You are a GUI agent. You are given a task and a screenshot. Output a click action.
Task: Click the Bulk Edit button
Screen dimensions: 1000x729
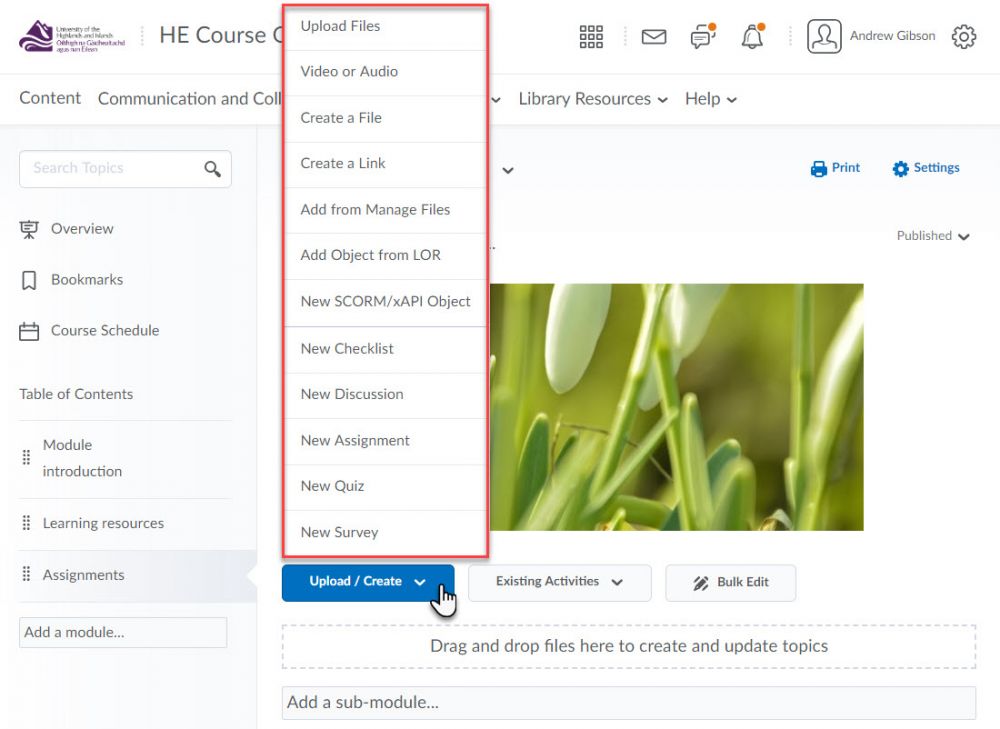[x=730, y=582]
